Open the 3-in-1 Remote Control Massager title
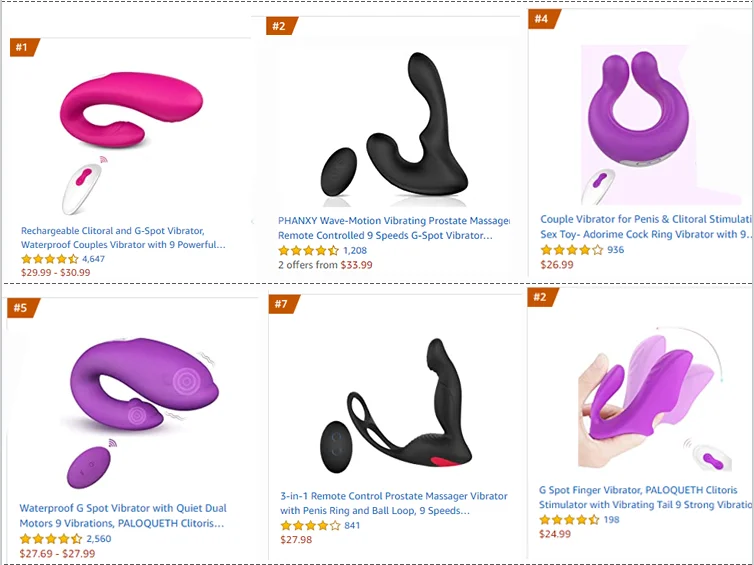The height and width of the screenshot is (565, 754). (394, 503)
